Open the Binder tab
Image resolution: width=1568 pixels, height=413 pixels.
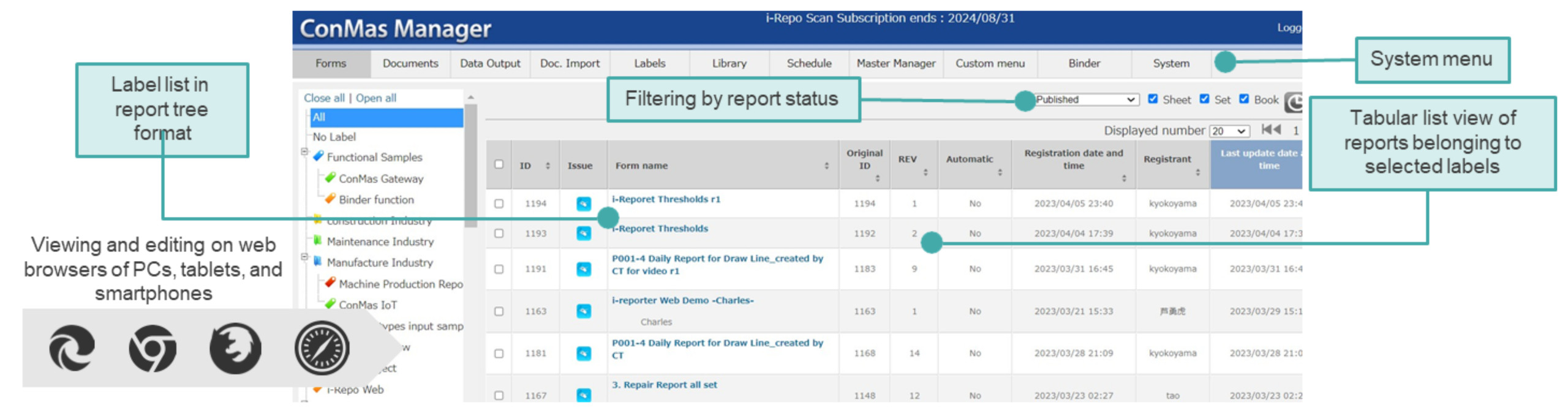click(x=1084, y=63)
